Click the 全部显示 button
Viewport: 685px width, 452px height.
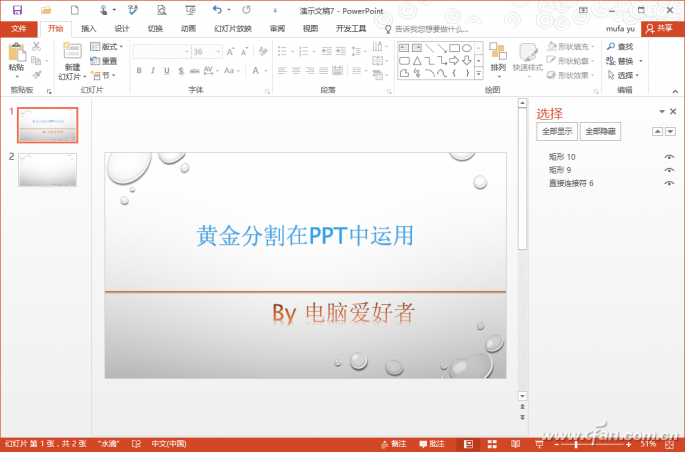(557, 131)
